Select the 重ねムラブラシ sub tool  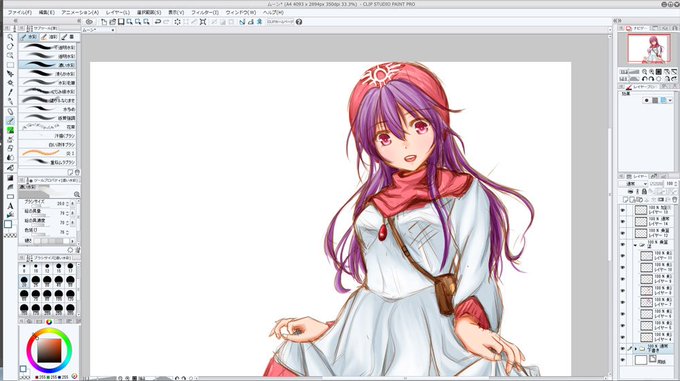pos(48,162)
